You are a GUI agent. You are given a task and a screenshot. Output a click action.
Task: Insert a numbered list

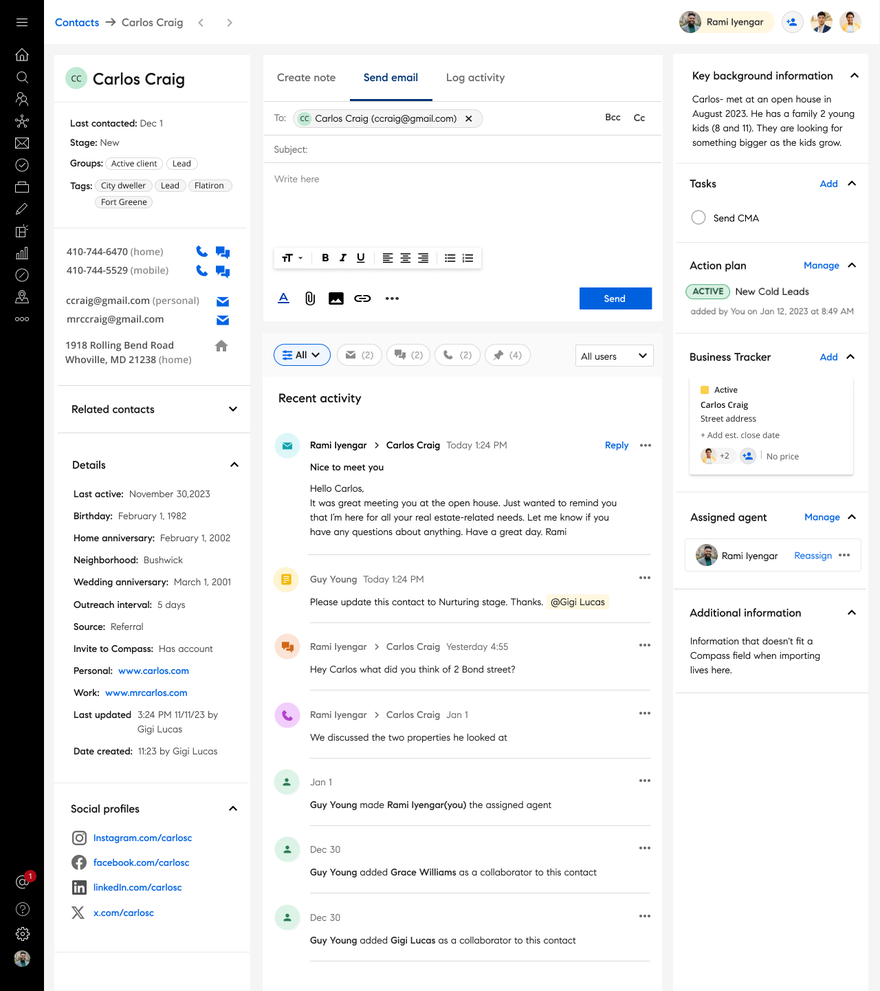[468, 258]
